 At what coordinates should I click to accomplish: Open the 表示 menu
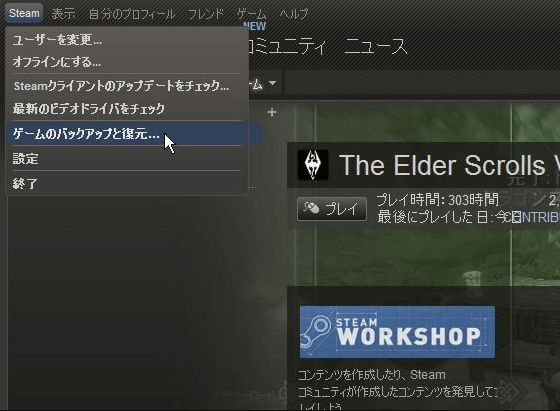[63, 14]
